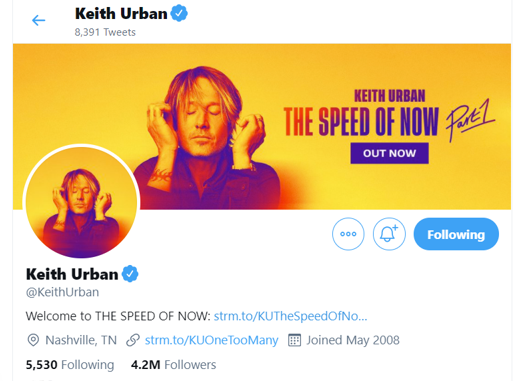Click the 8,391 Tweets count
517x381 pixels.
105,32
